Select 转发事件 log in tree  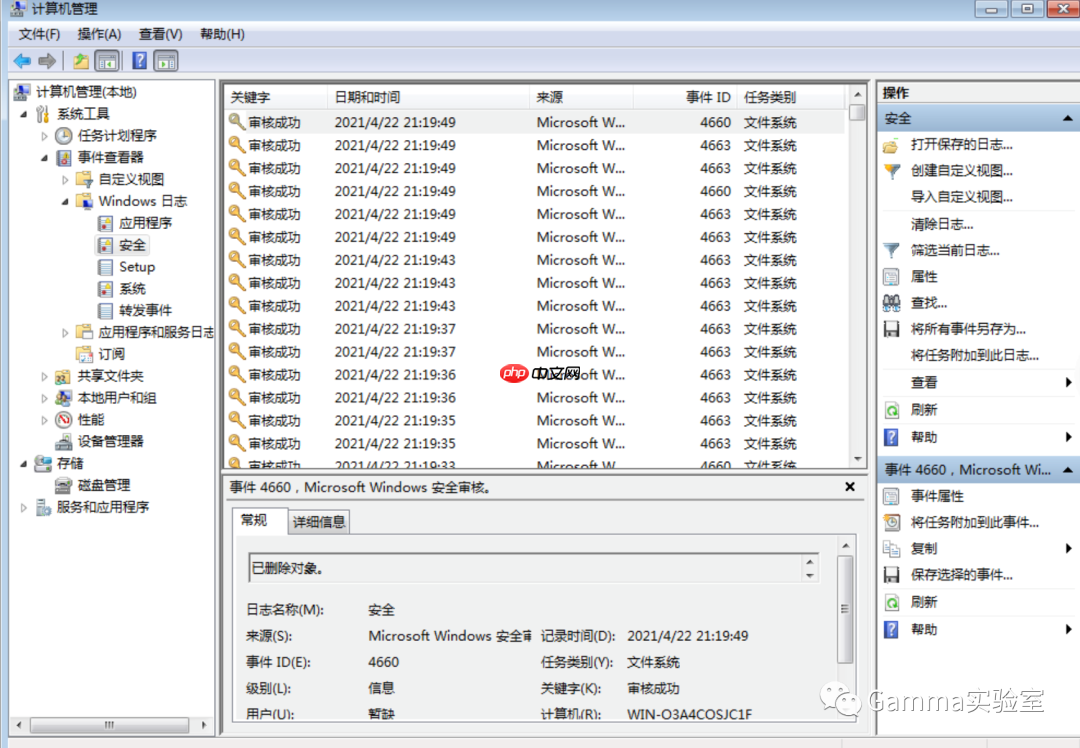tap(145, 311)
